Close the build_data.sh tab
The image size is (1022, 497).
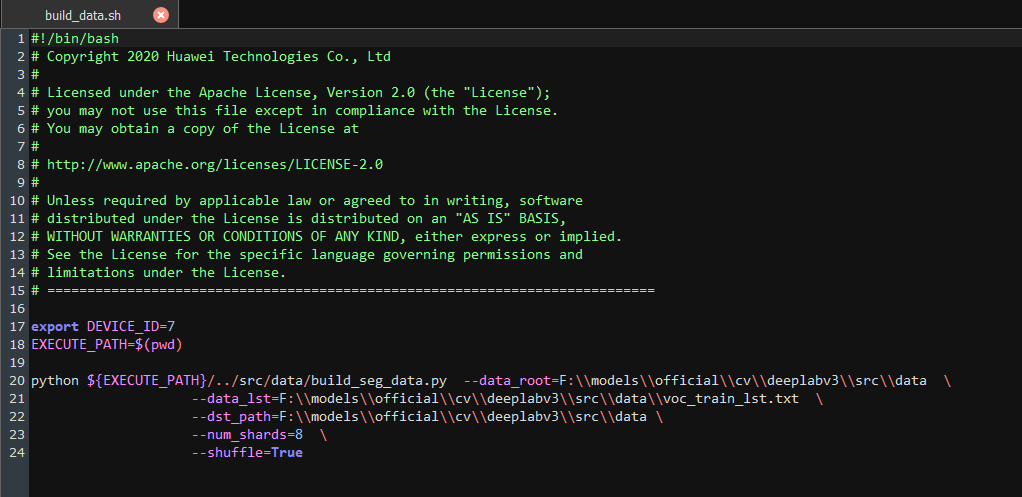click(x=161, y=14)
